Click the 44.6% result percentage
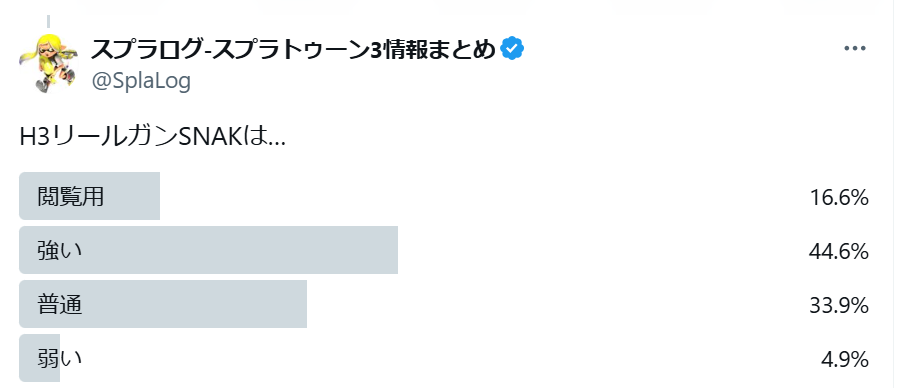The image size is (897, 388). (839, 252)
